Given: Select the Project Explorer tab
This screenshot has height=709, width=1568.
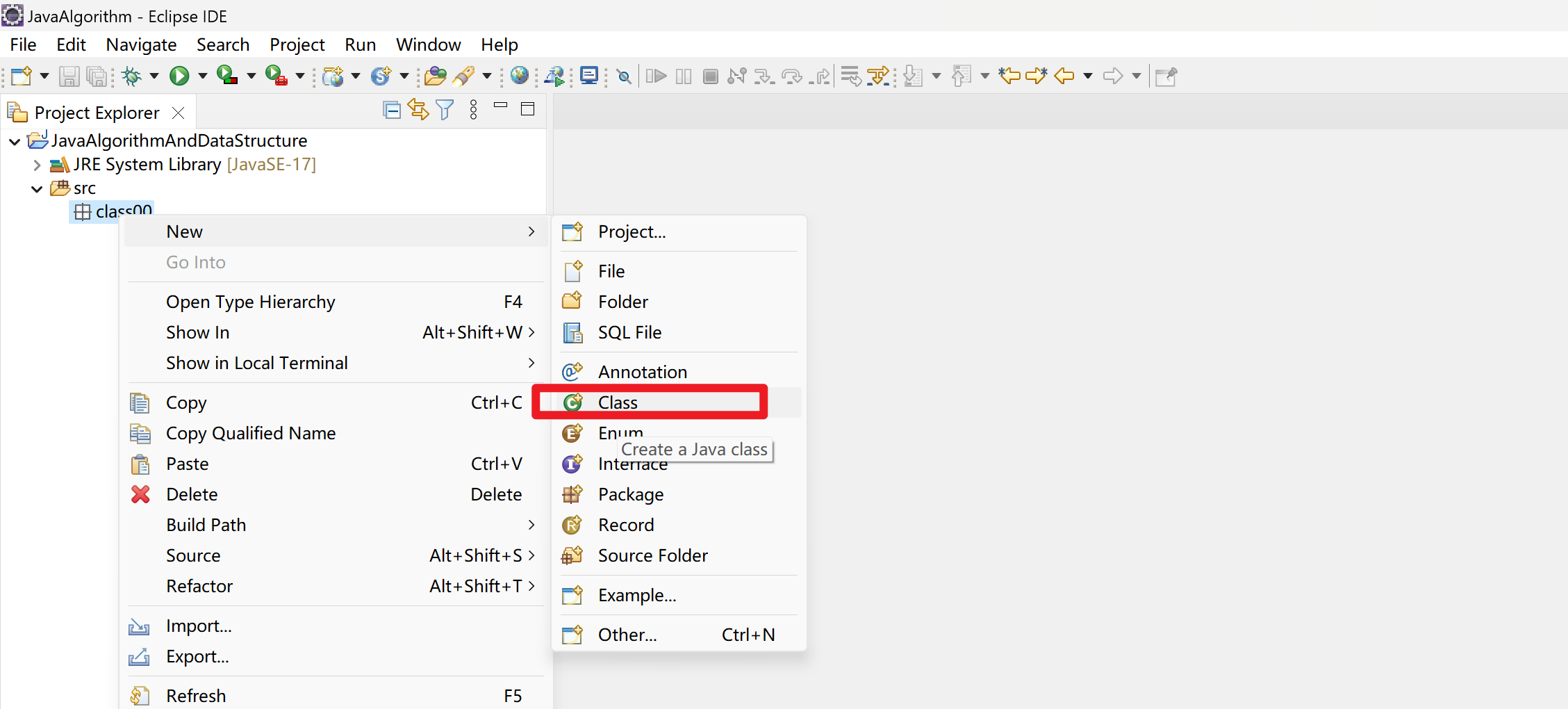Looking at the screenshot, I should (97, 113).
